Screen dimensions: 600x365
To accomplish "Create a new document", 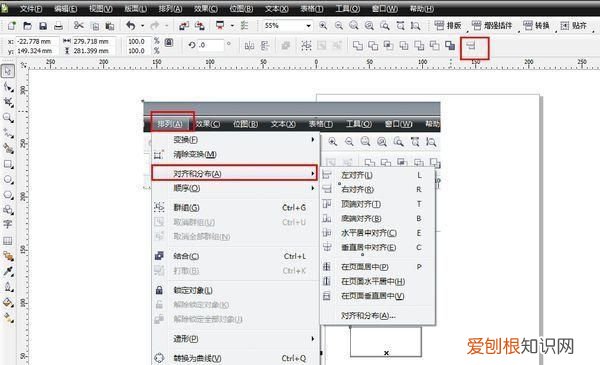I will coord(11,26).
